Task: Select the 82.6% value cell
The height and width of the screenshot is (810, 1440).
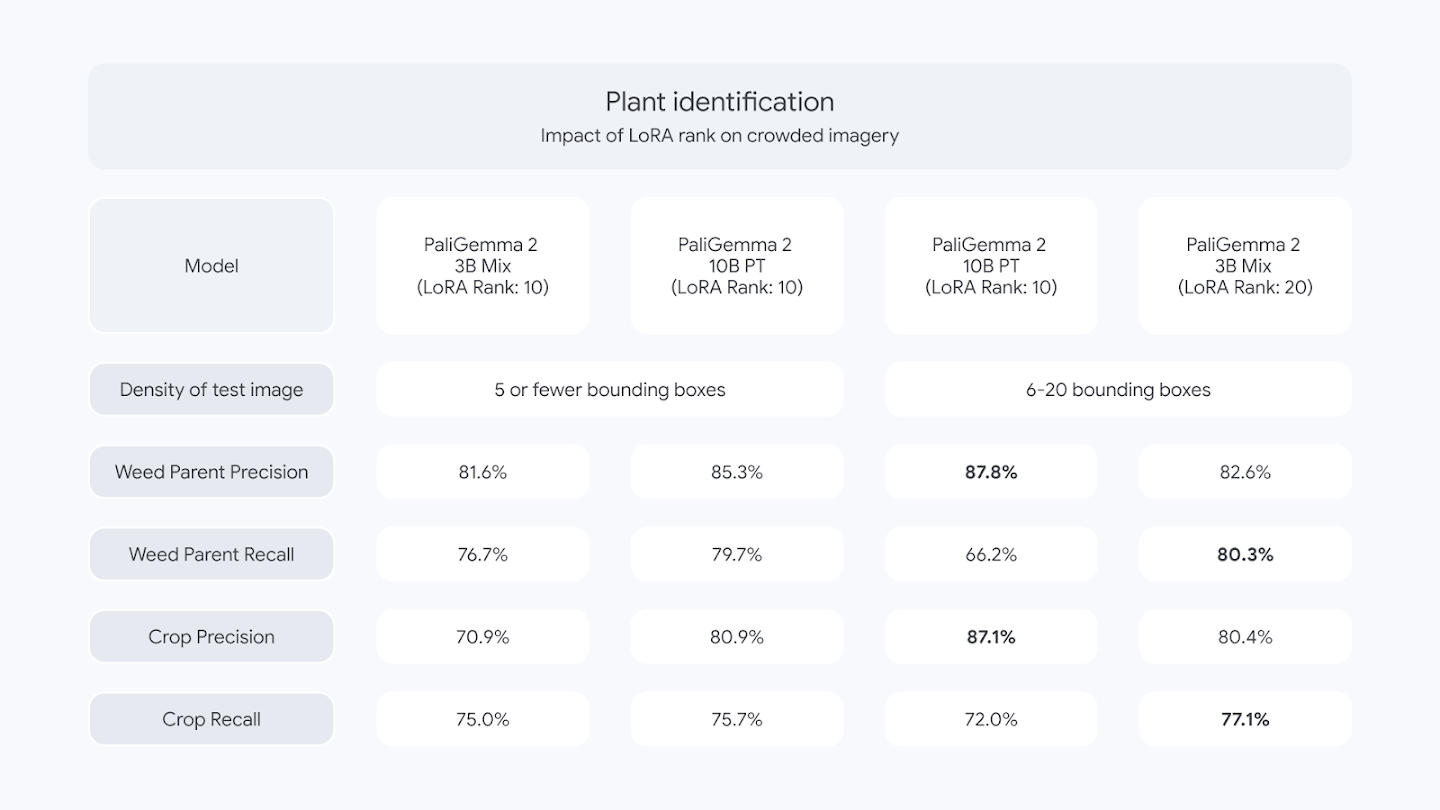Action: (1245, 472)
